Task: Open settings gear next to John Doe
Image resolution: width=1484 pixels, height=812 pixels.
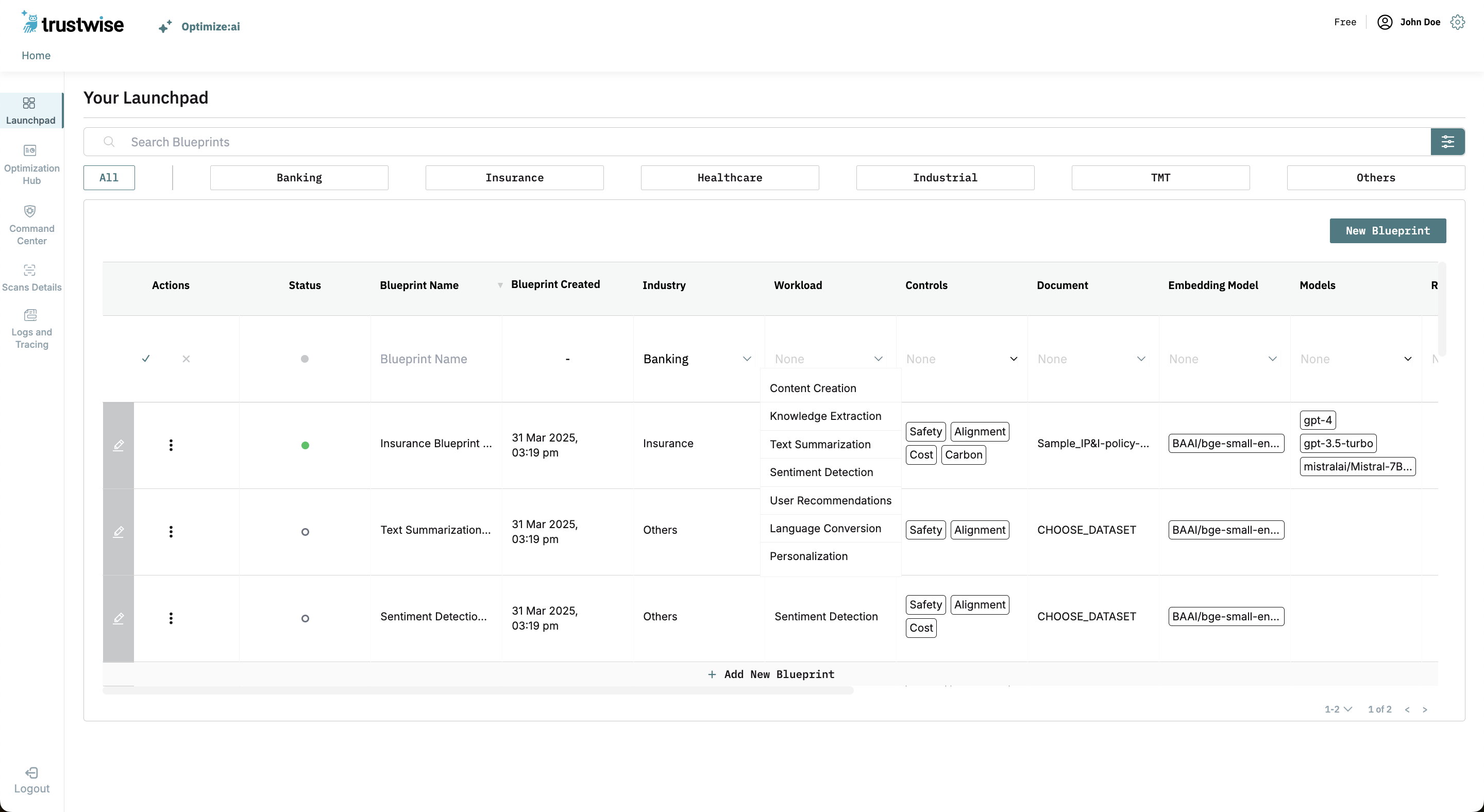Action: [x=1458, y=23]
